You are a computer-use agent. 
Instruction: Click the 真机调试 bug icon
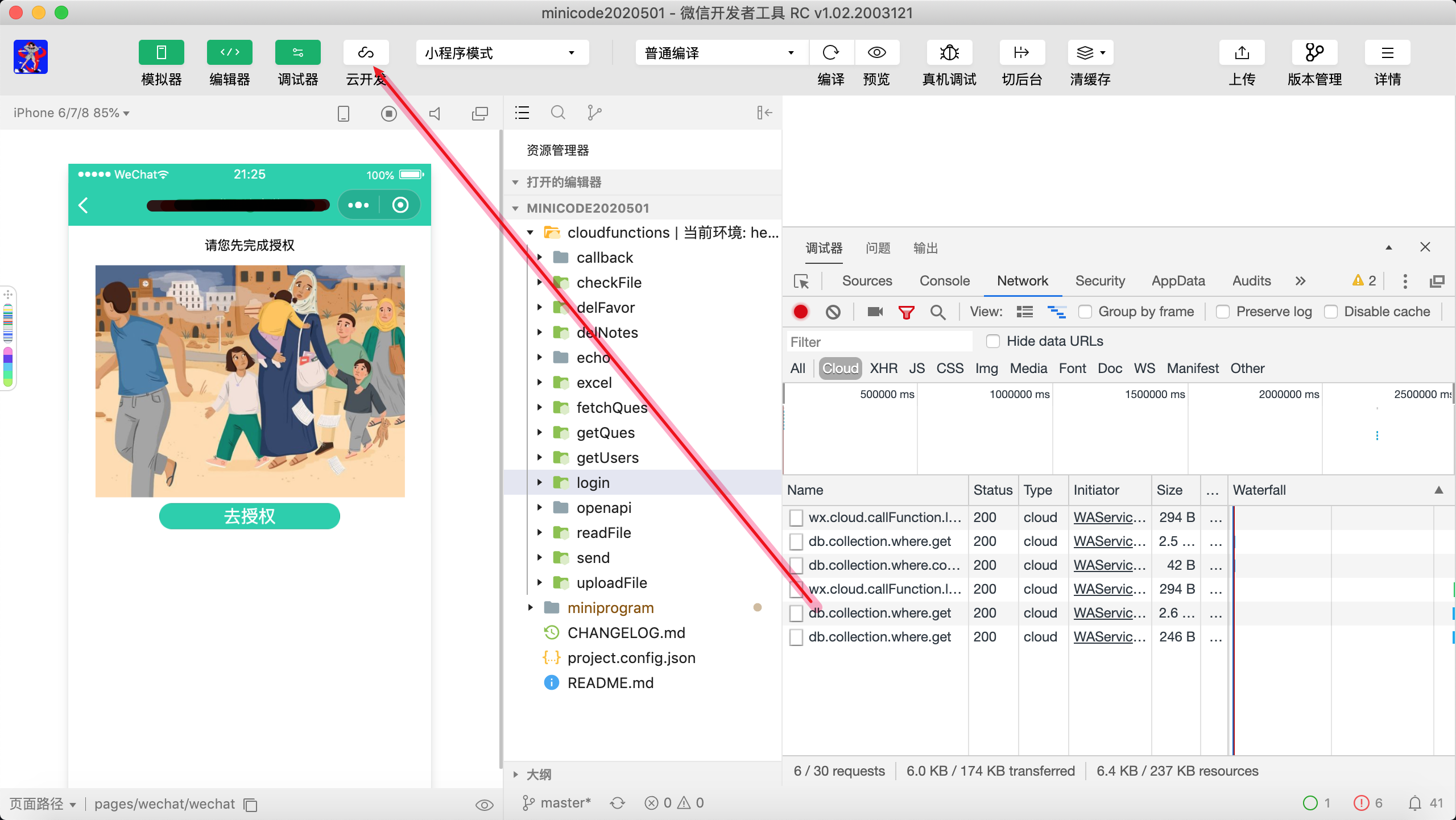coord(949,53)
